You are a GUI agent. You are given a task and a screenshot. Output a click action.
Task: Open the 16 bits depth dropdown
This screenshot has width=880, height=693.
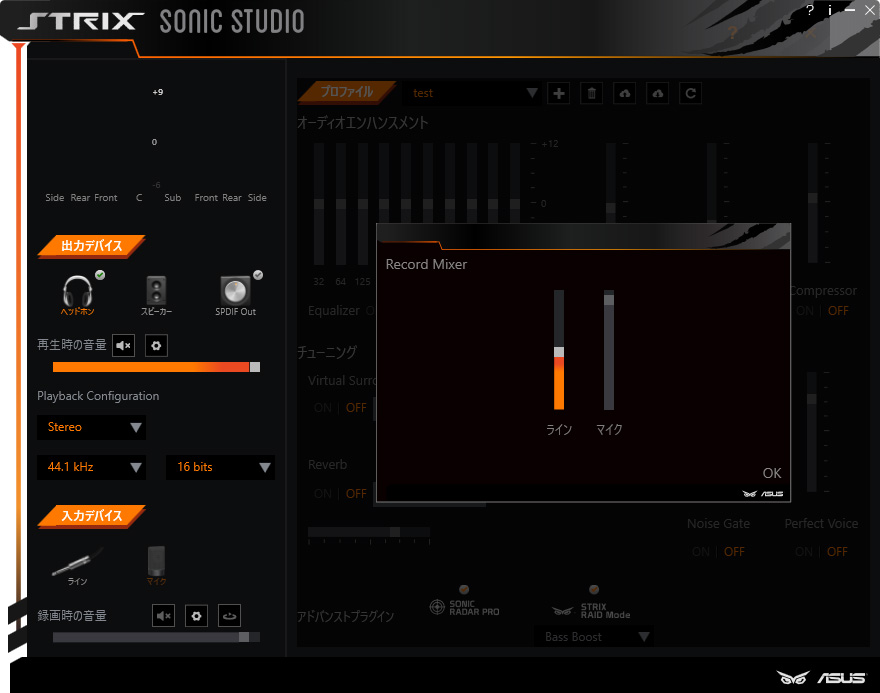coord(221,467)
